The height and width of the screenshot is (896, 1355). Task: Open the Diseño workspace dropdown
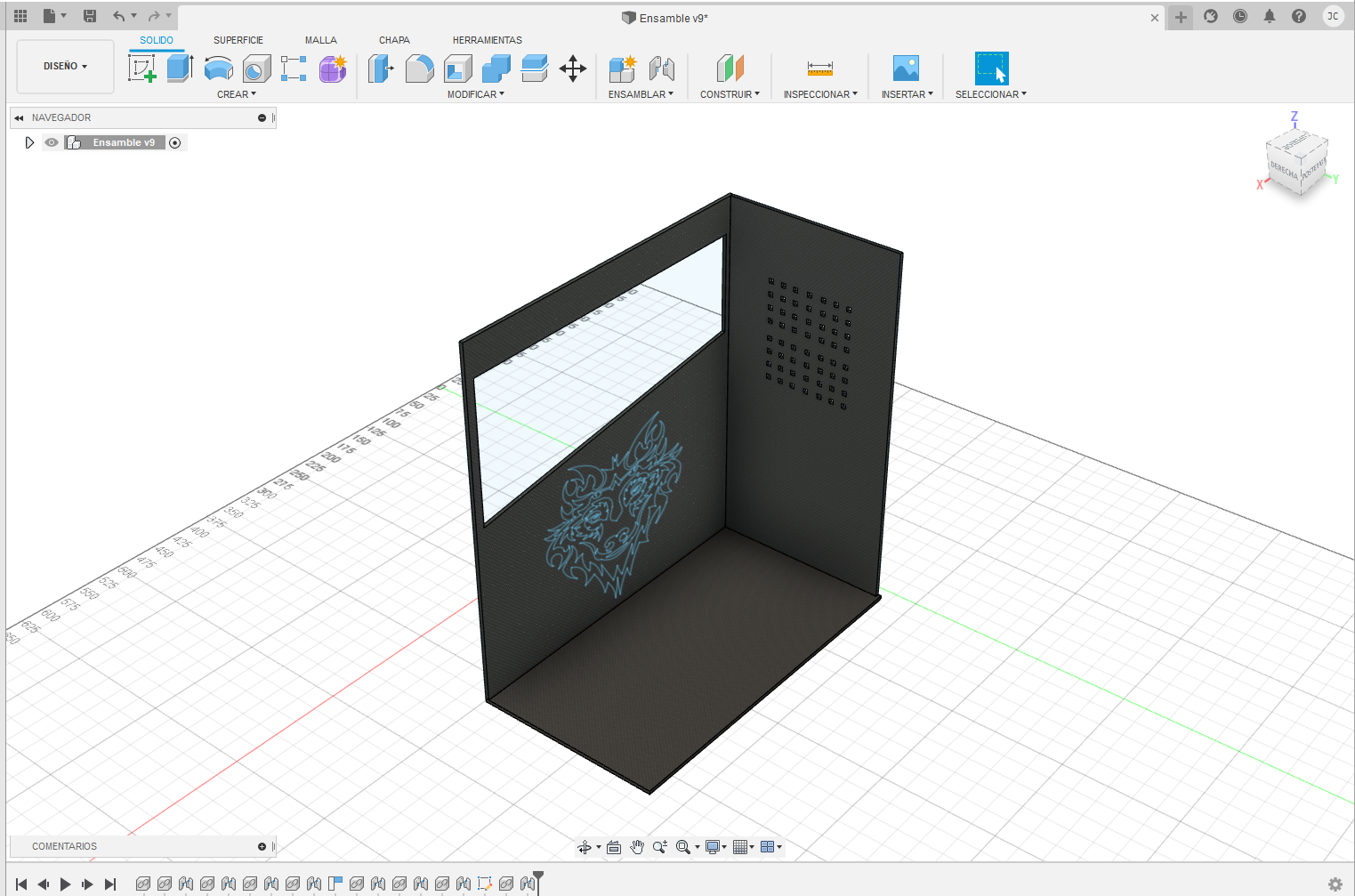66,67
